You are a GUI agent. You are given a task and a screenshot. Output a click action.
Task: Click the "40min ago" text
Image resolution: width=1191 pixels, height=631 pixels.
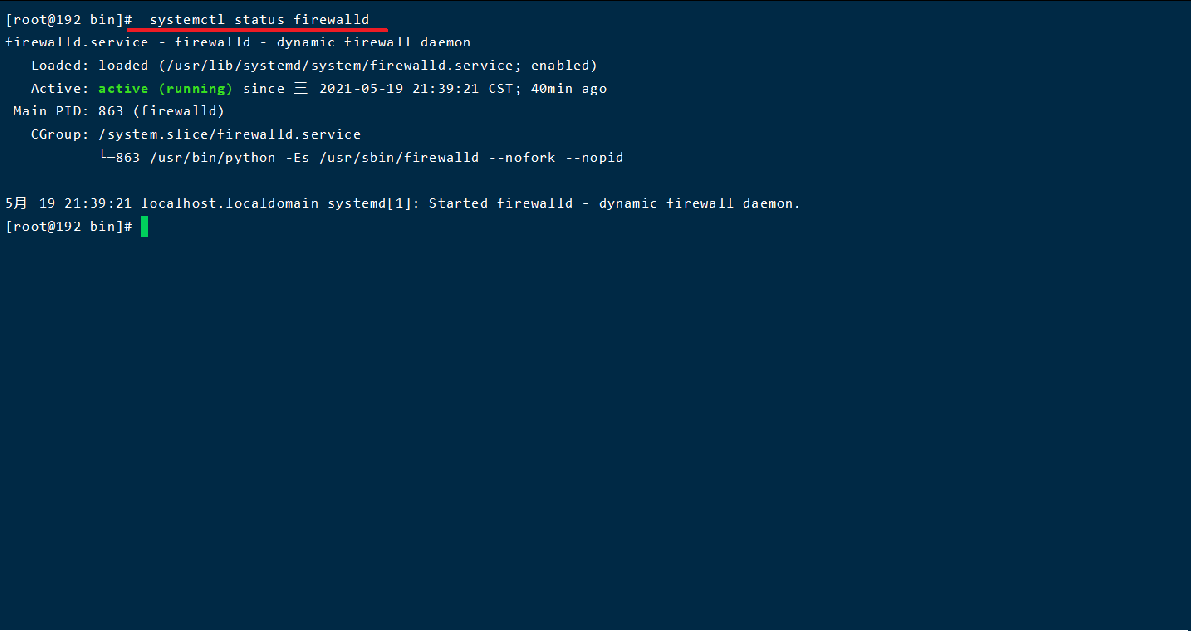(568, 89)
